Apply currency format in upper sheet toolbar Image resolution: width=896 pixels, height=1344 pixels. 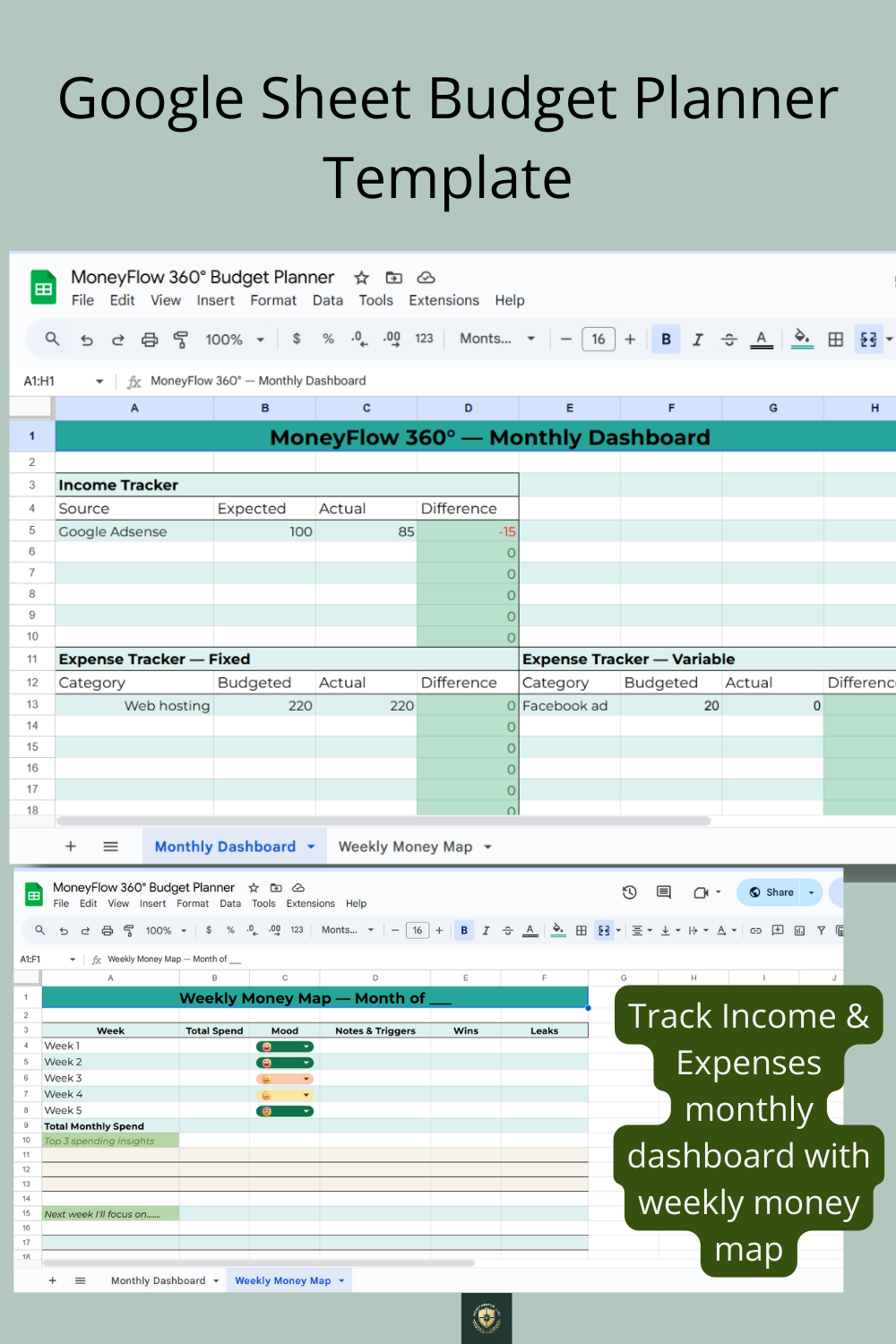tap(297, 339)
